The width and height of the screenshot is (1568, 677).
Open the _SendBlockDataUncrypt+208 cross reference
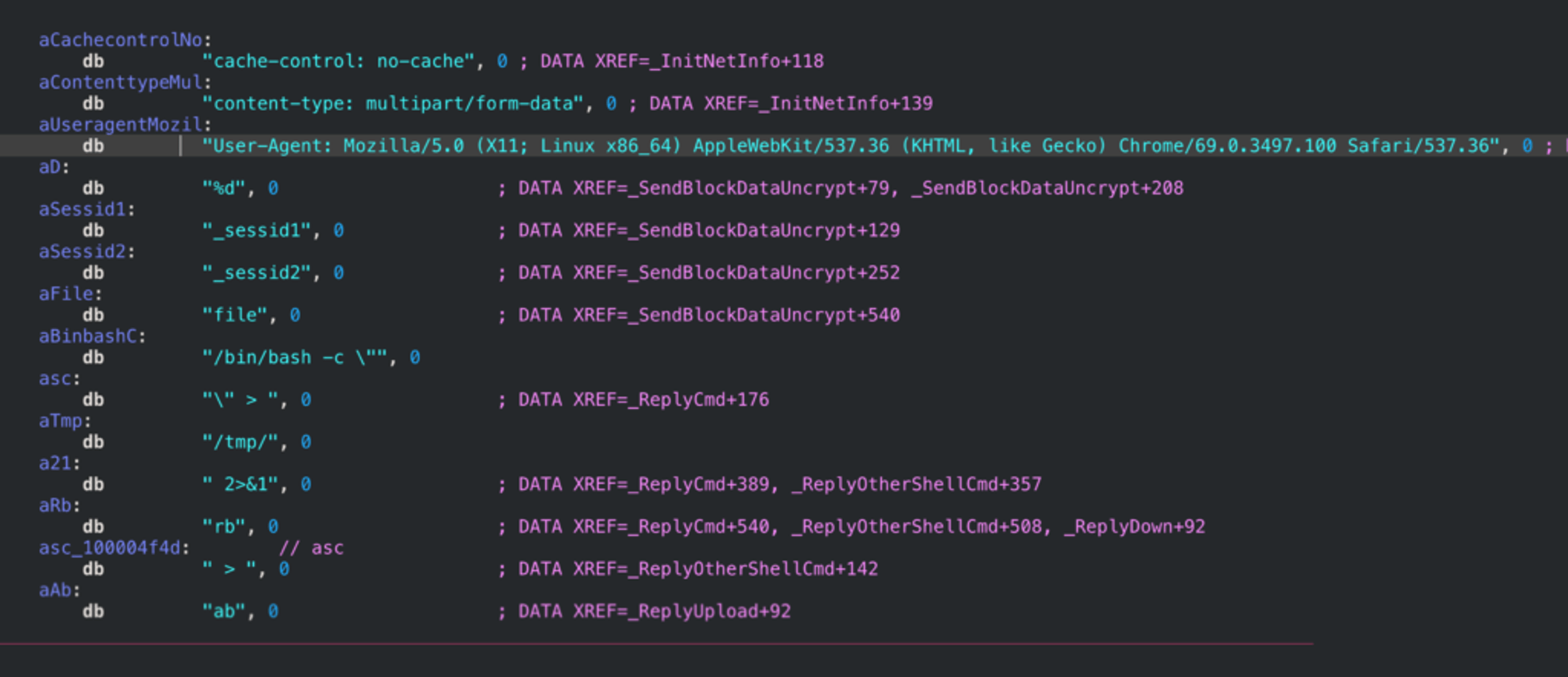[x=1047, y=188]
